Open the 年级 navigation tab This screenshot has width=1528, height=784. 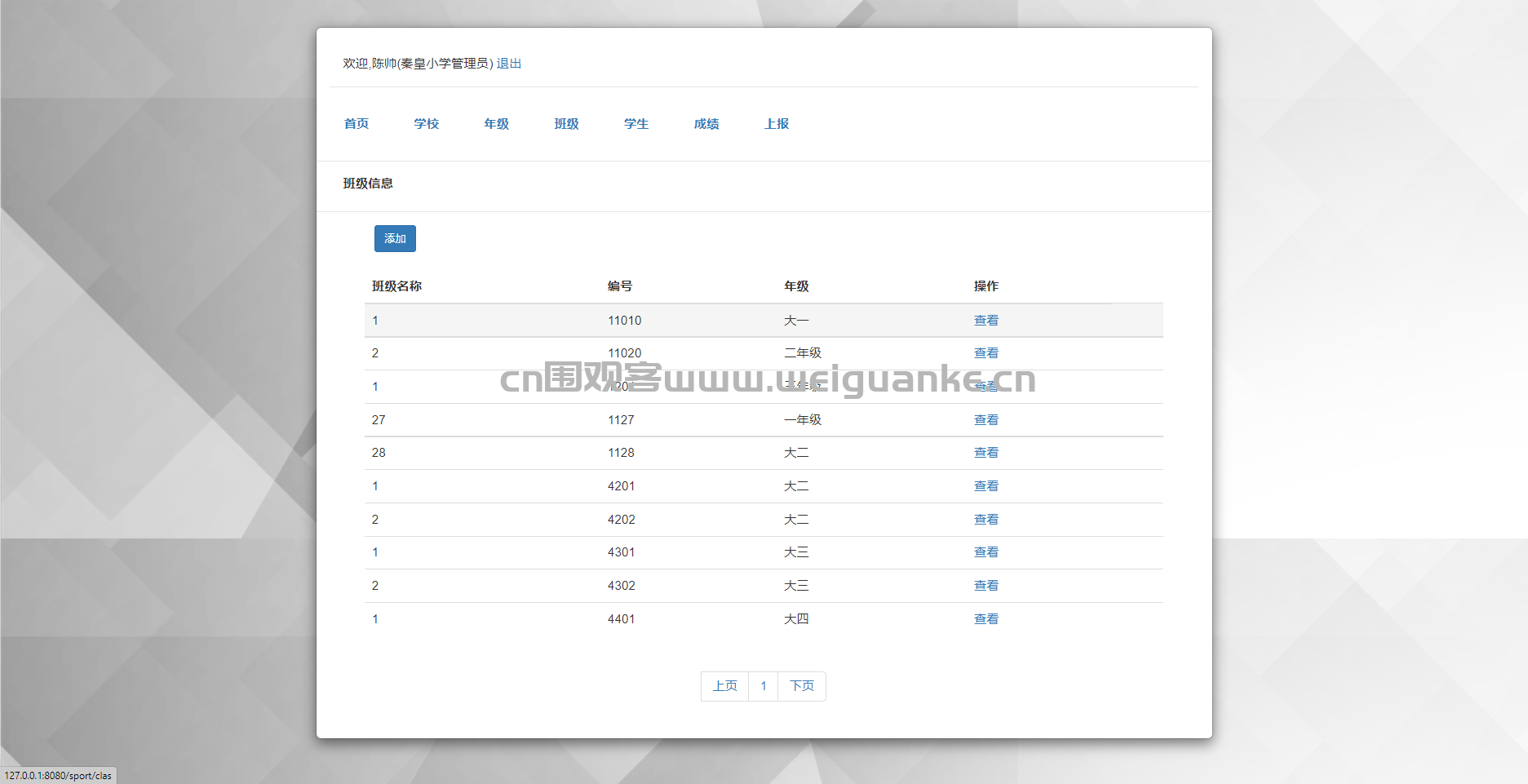click(497, 124)
